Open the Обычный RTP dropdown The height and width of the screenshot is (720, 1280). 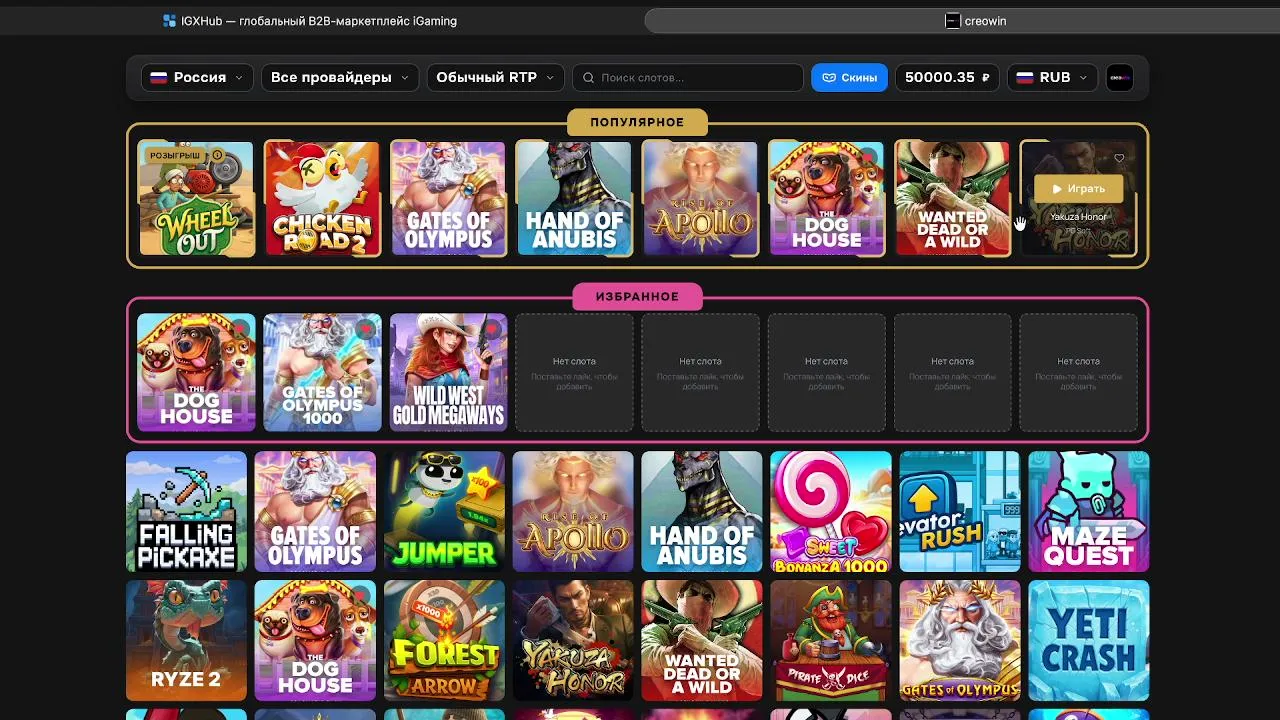pos(496,78)
